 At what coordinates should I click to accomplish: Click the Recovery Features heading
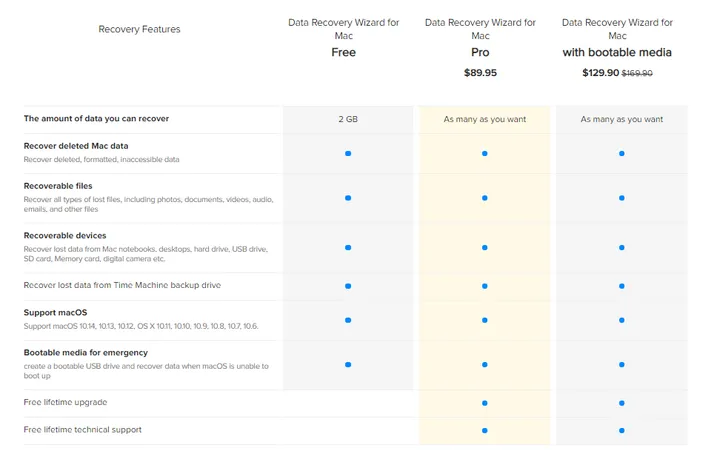139,30
